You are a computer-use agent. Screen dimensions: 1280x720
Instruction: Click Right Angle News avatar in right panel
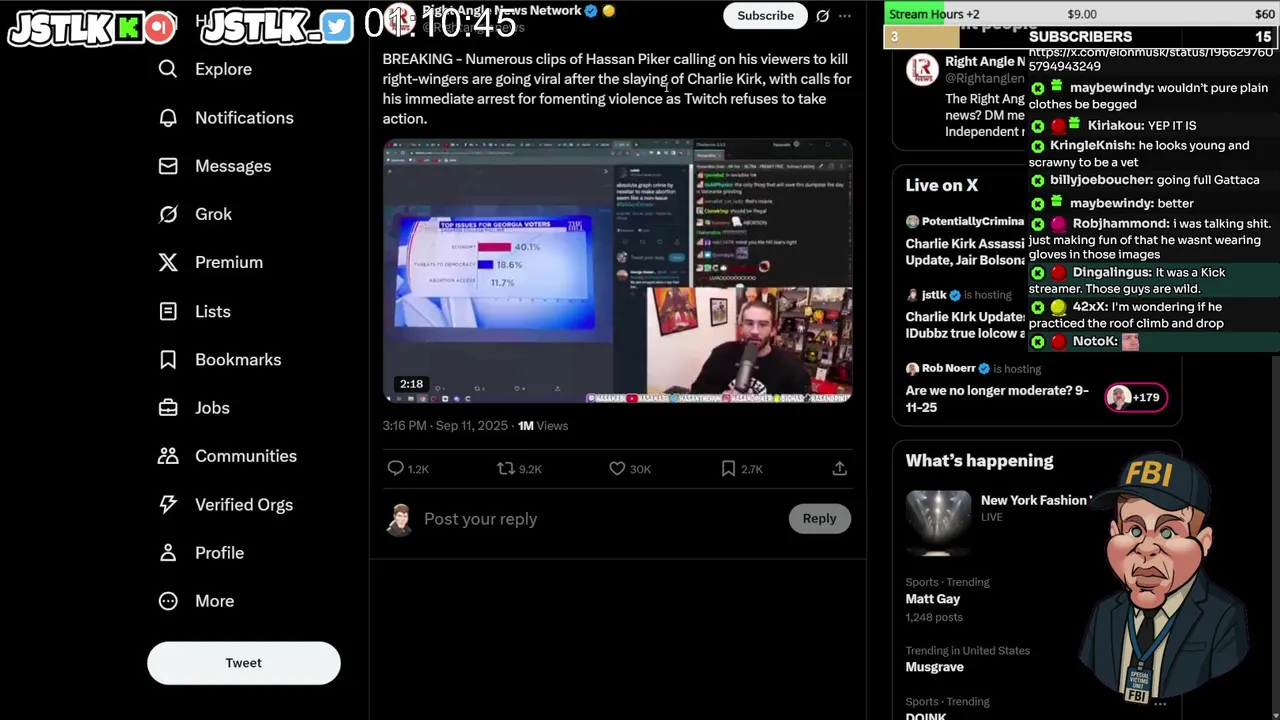coord(922,70)
